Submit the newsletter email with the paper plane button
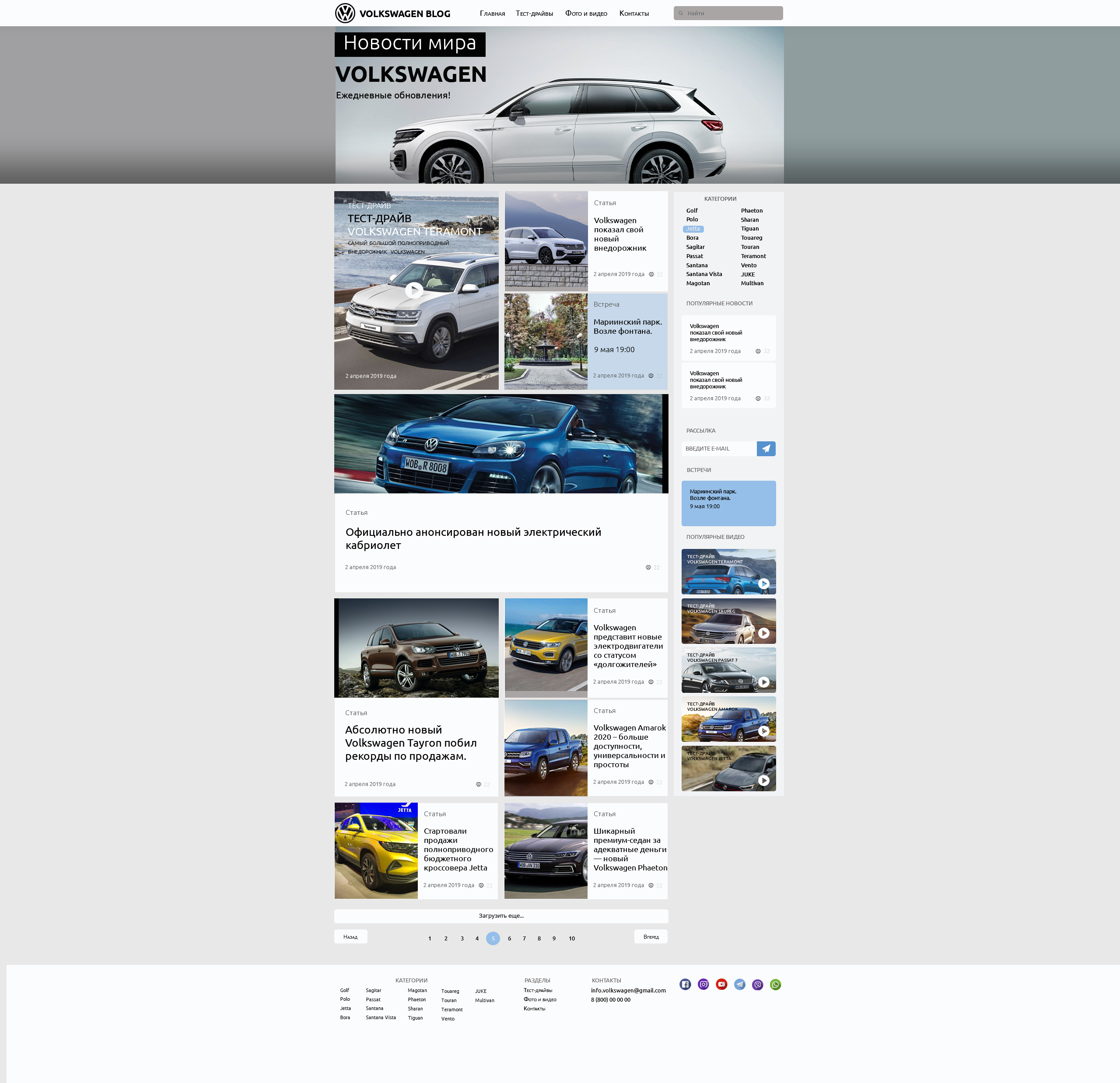This screenshot has height=1083, width=1120. point(766,448)
